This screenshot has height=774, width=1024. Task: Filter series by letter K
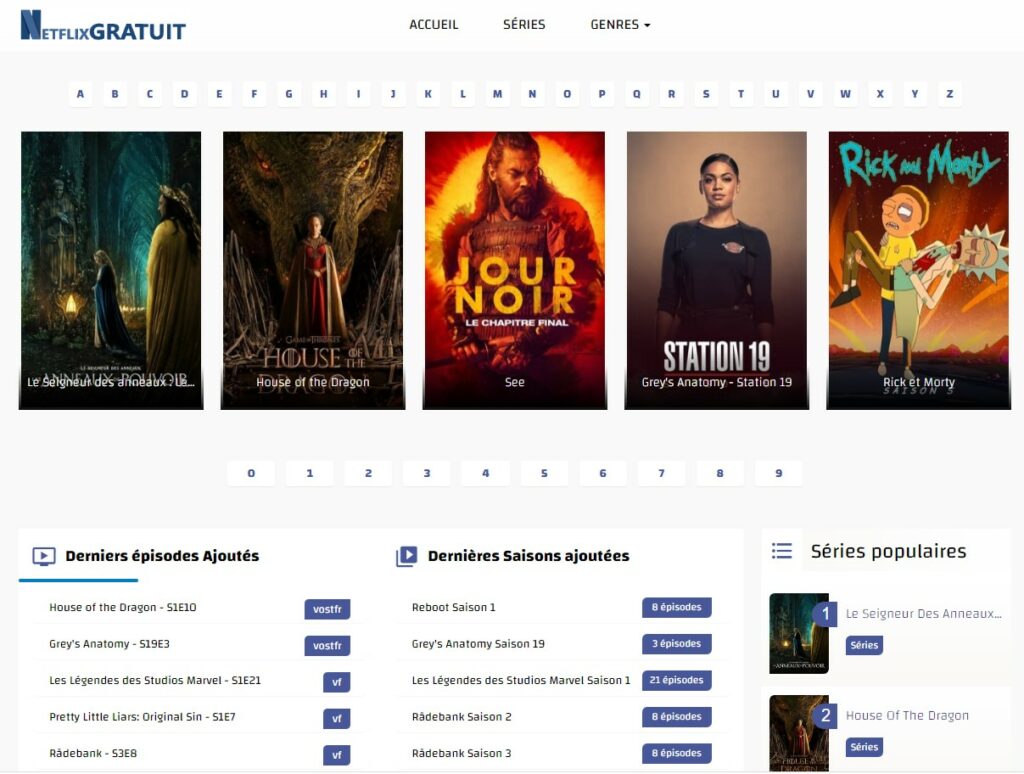tap(428, 94)
